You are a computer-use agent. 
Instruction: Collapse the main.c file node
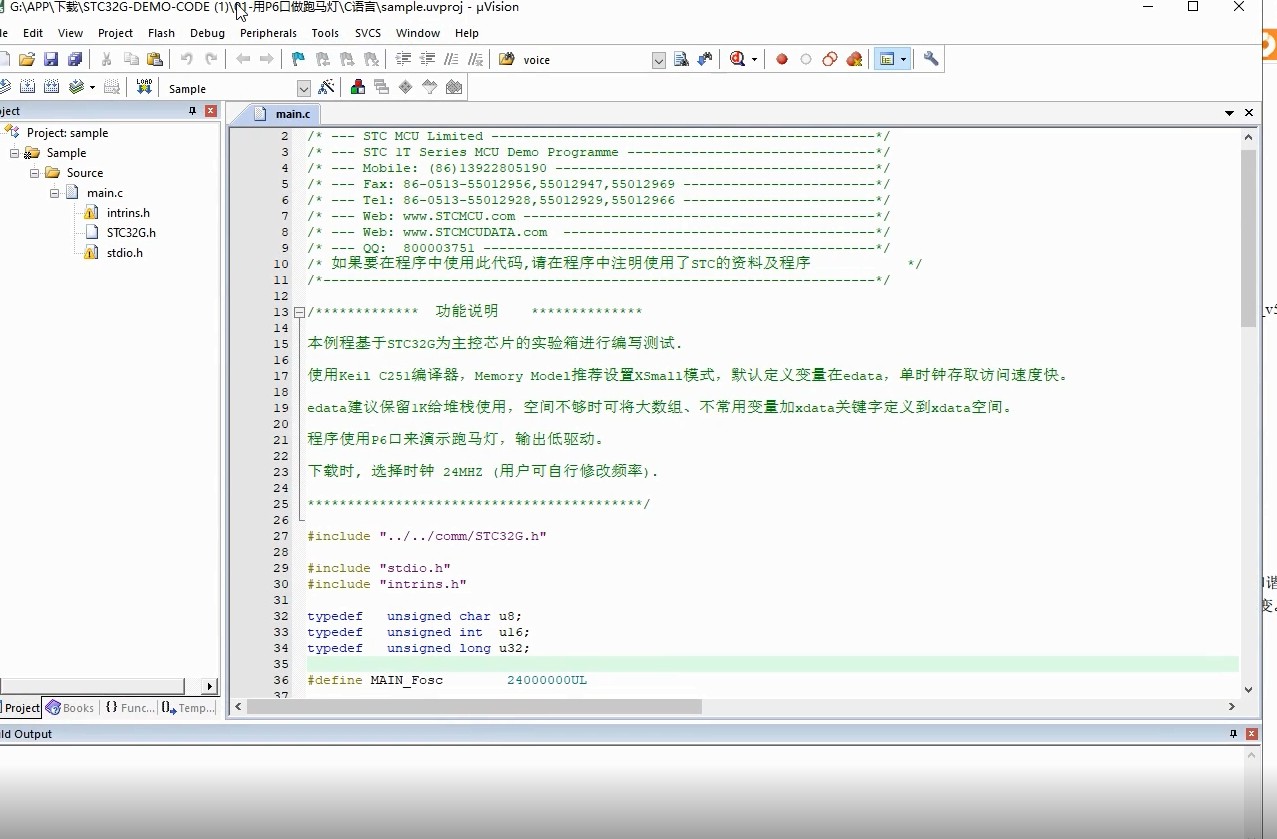tap(54, 193)
